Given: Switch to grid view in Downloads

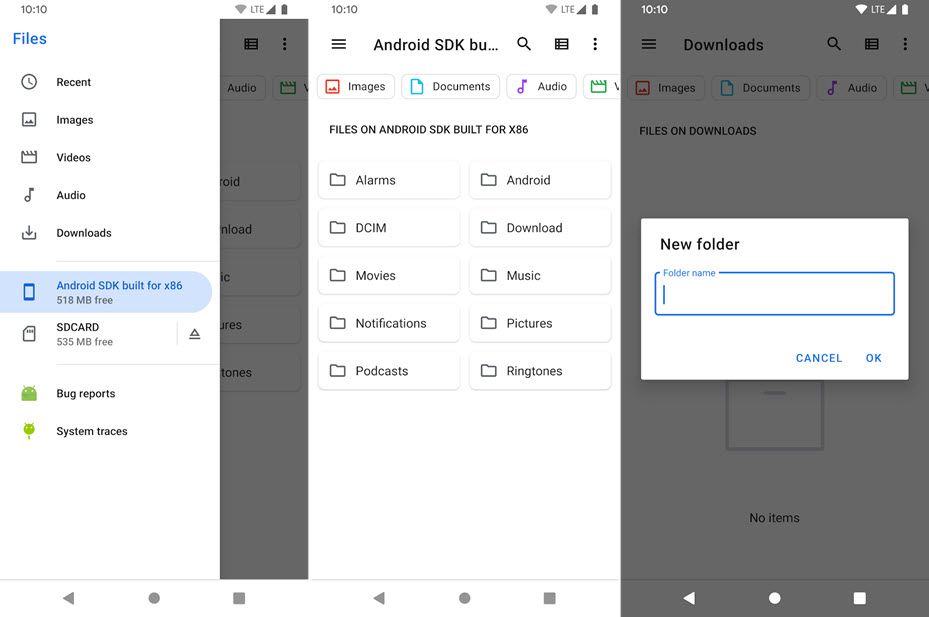Looking at the screenshot, I should pyautogui.click(x=874, y=45).
